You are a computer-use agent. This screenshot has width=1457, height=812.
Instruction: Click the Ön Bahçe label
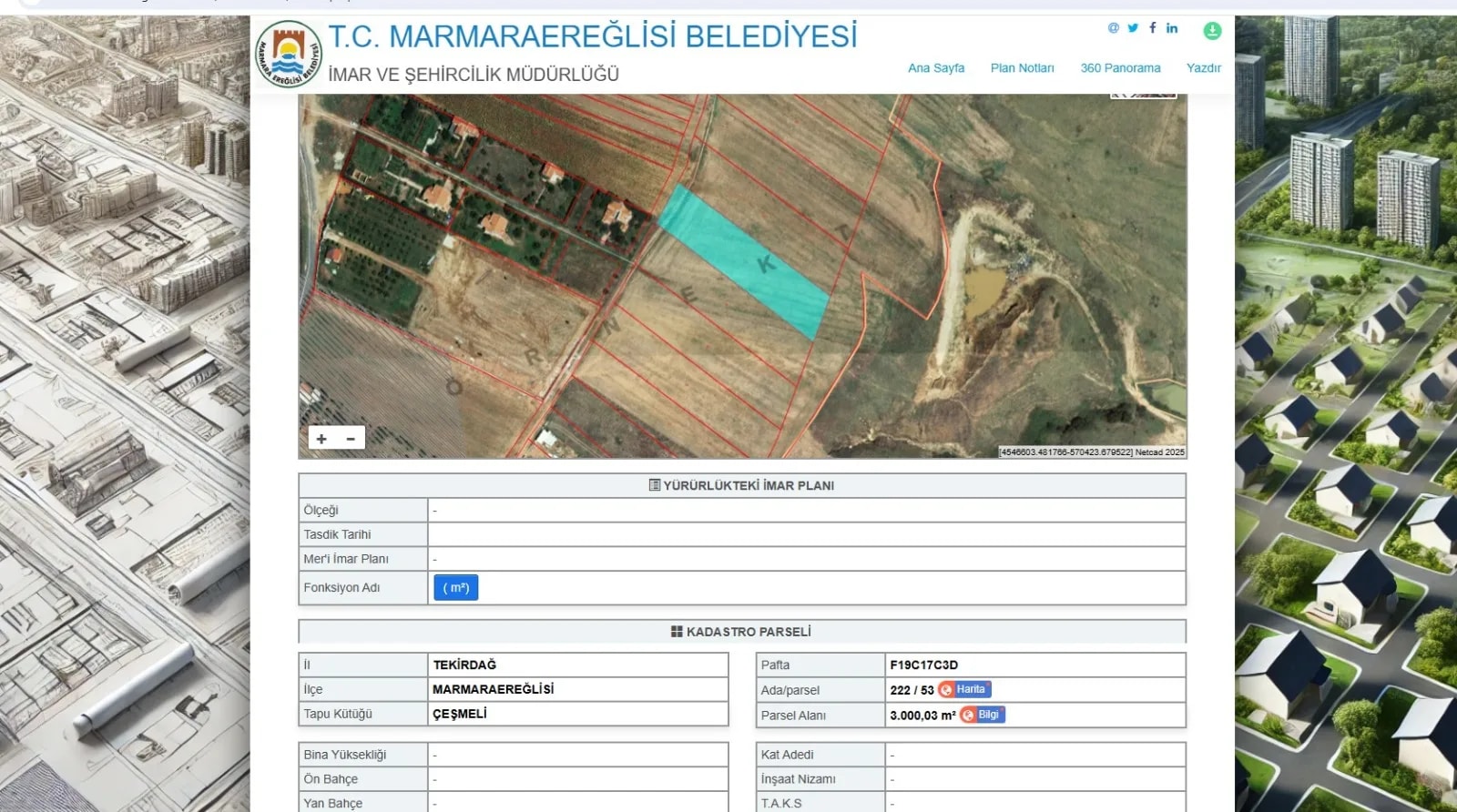[x=331, y=779]
